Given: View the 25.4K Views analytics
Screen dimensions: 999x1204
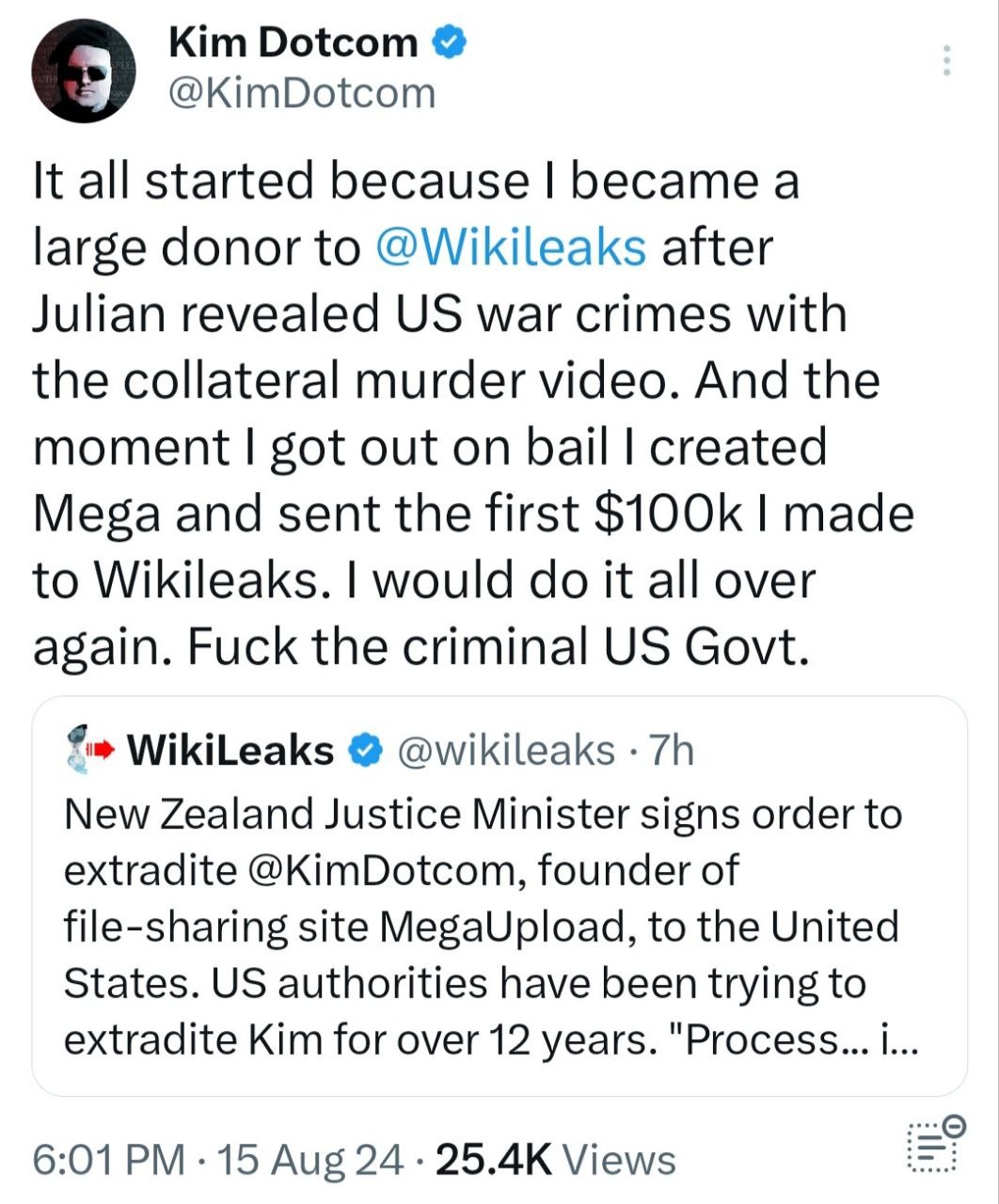Looking at the screenshot, I should [x=556, y=1159].
